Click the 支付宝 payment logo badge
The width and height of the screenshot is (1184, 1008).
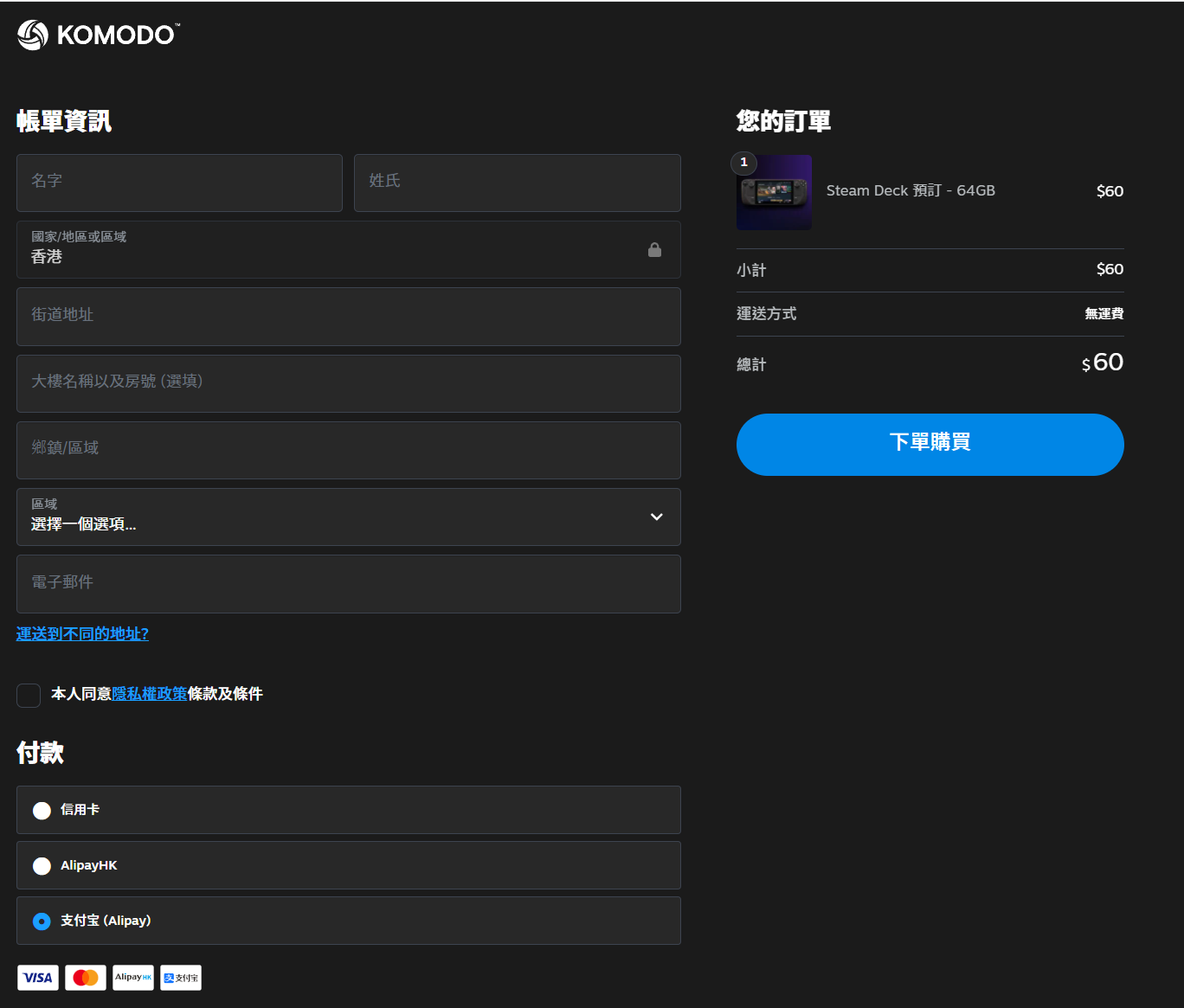tap(181, 978)
